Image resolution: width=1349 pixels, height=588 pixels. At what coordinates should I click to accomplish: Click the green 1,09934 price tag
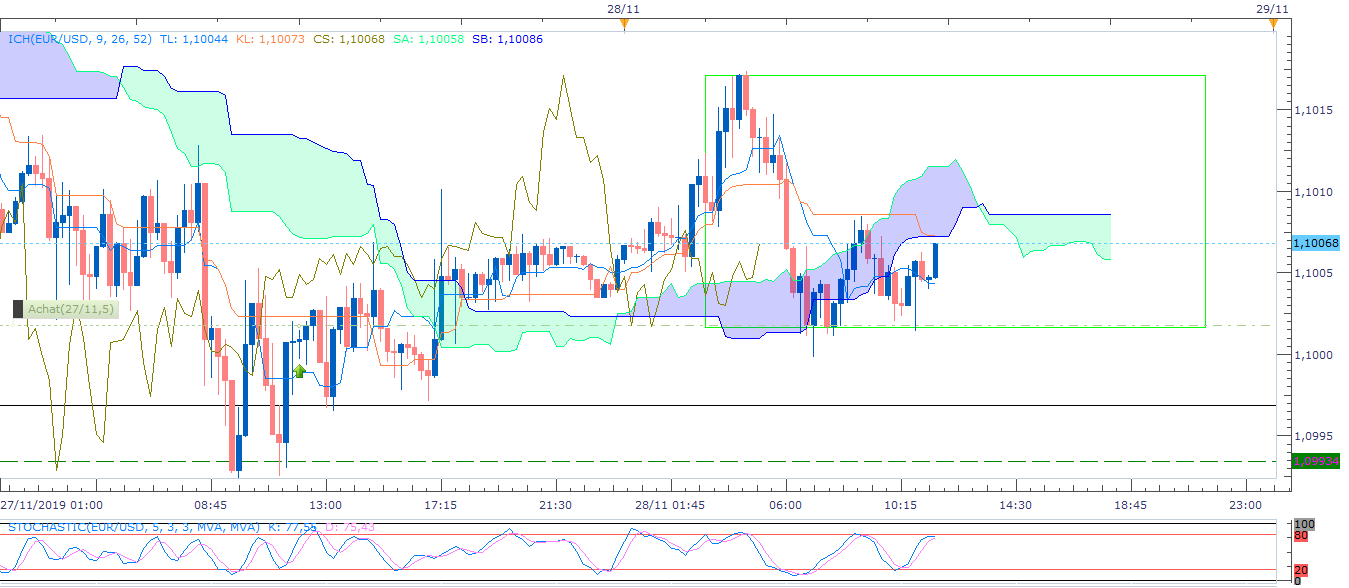coord(1316,461)
